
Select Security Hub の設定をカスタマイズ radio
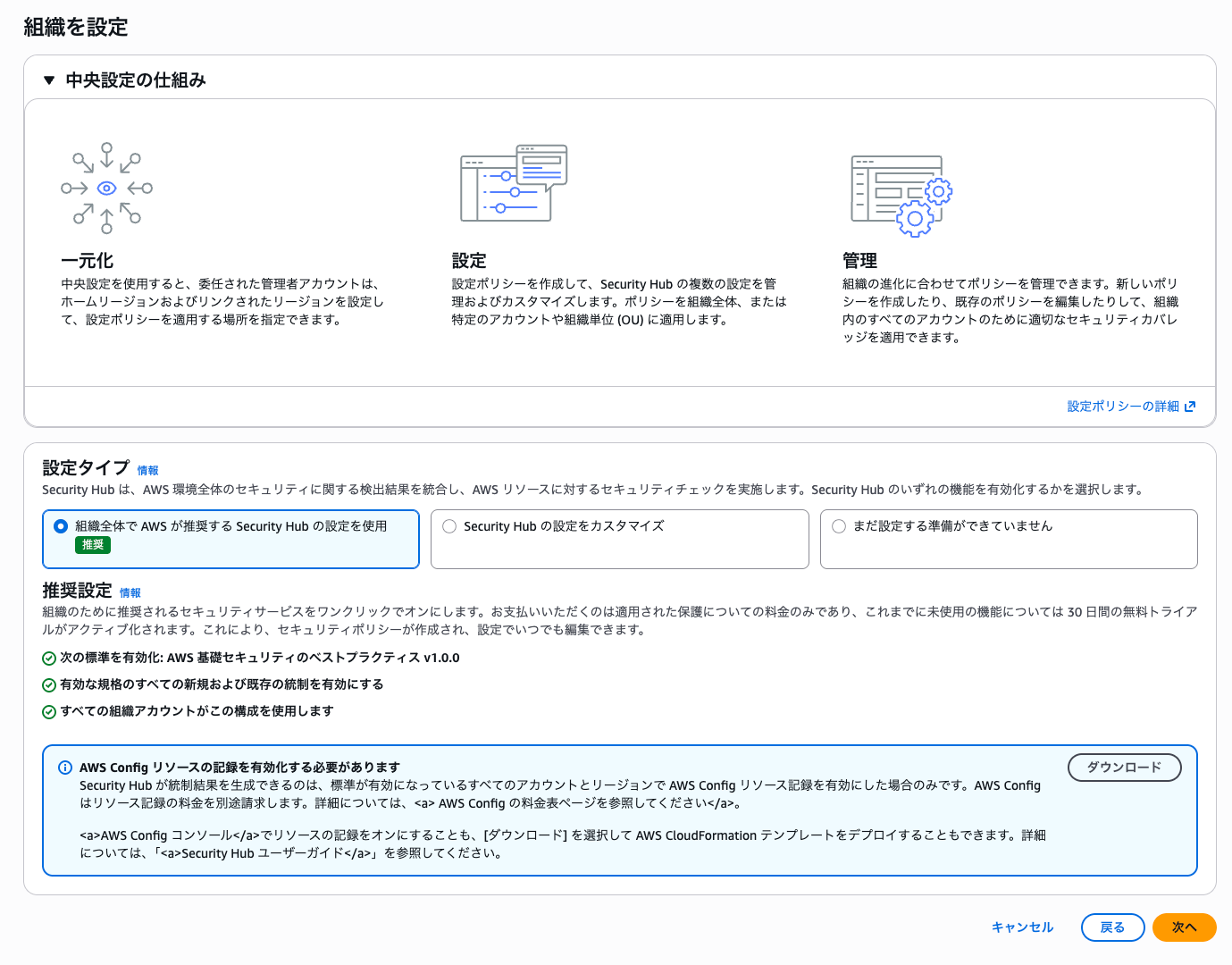(449, 526)
